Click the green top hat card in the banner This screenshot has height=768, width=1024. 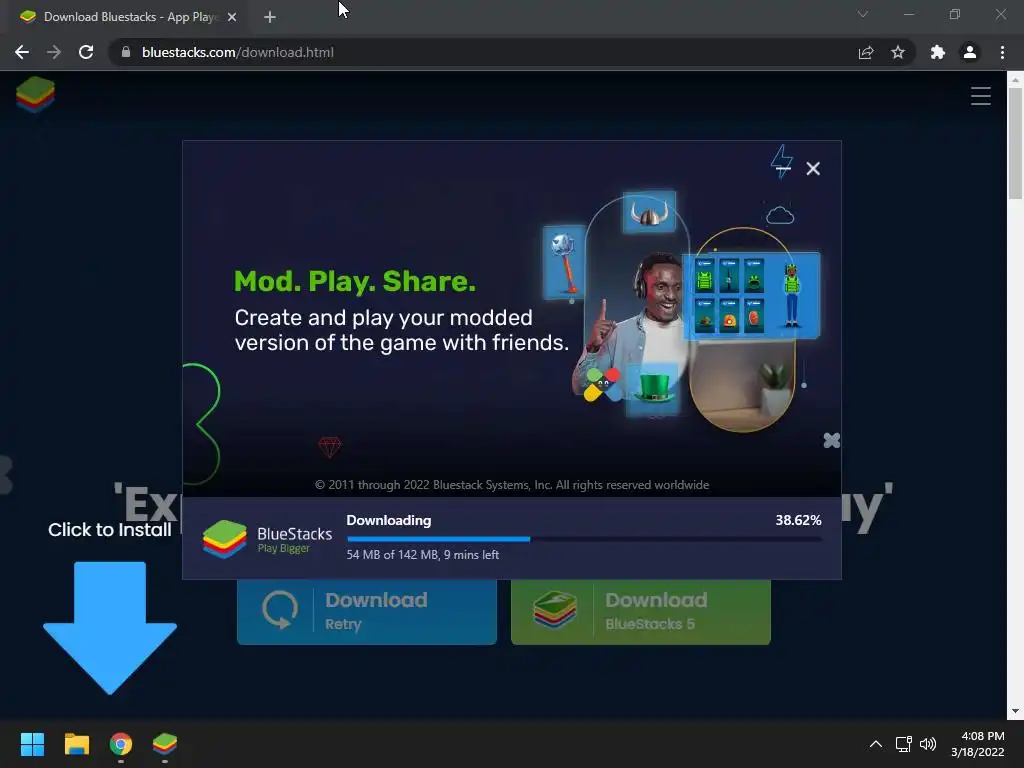[653, 389]
